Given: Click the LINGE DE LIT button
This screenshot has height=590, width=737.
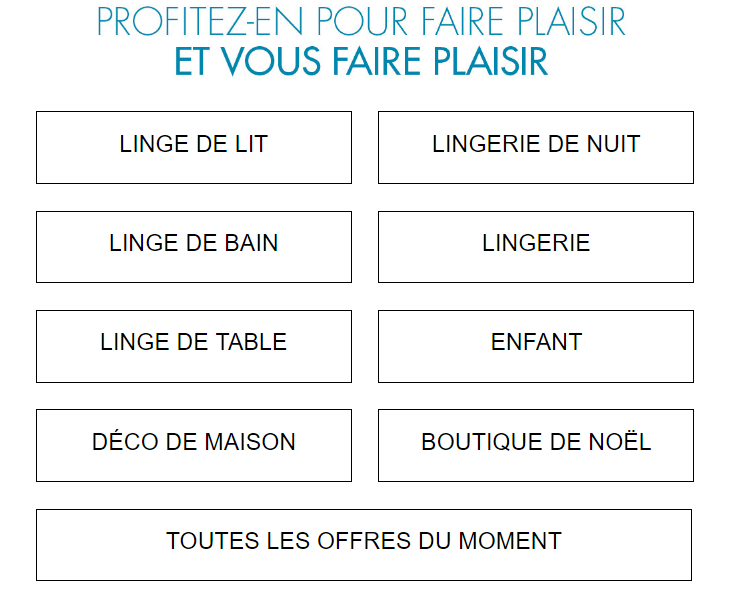Looking at the screenshot, I should [x=194, y=147].
